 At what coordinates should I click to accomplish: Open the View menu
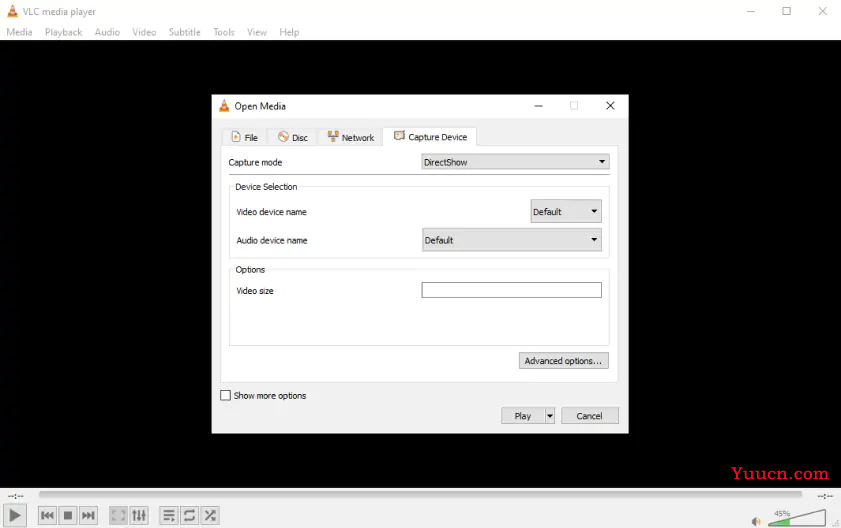(x=257, y=32)
